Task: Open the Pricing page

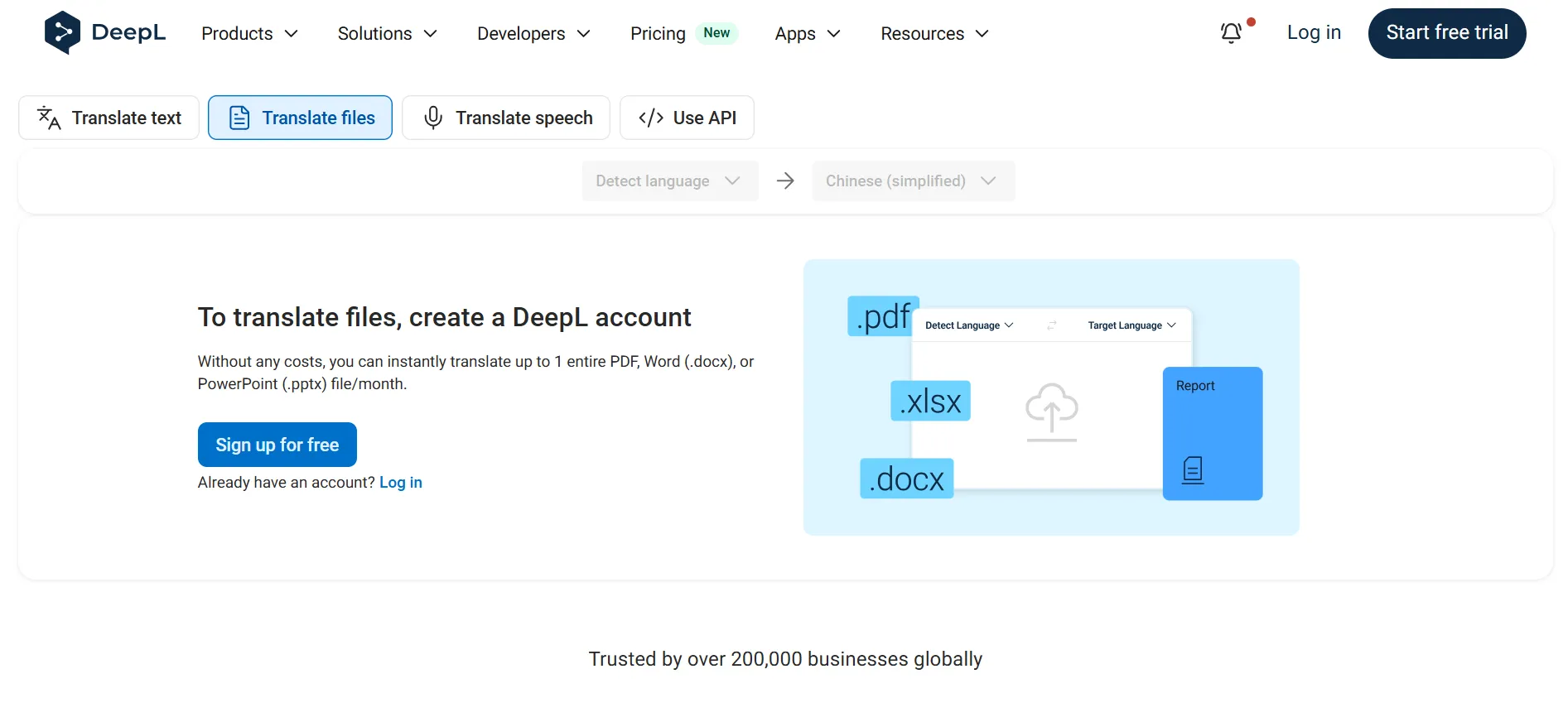Action: click(x=658, y=33)
